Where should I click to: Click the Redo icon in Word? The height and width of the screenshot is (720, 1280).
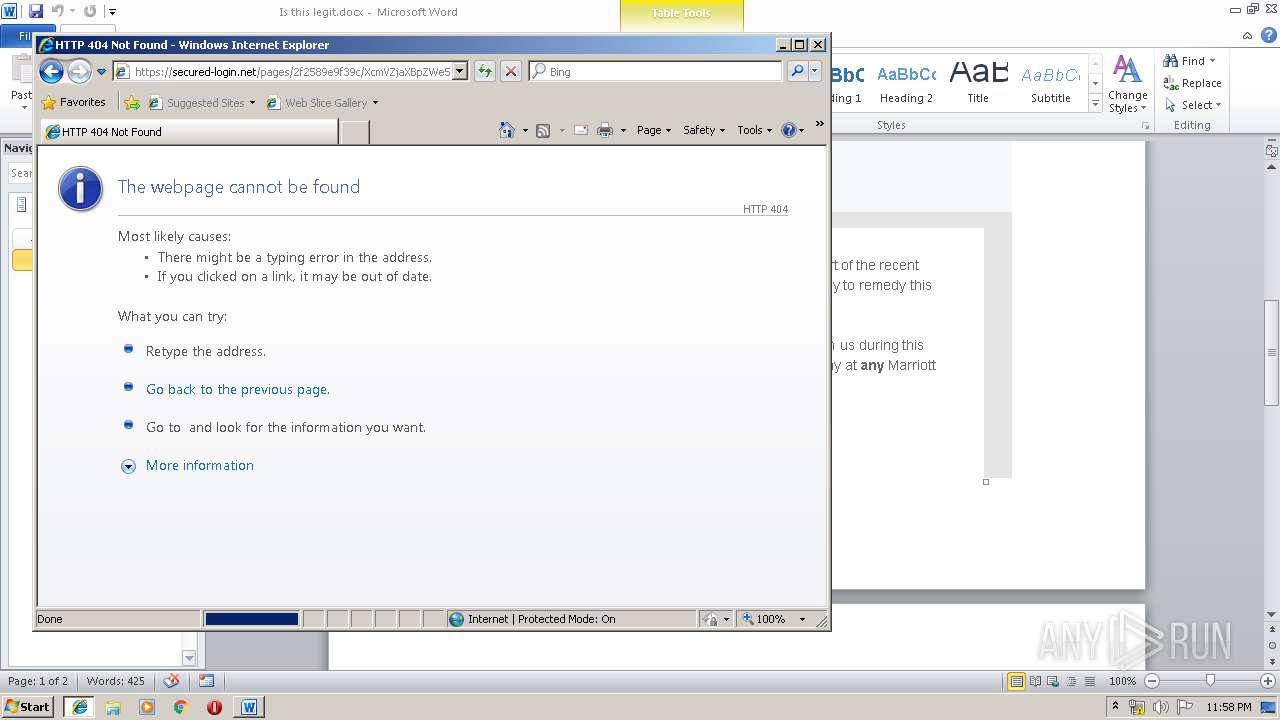coord(90,11)
